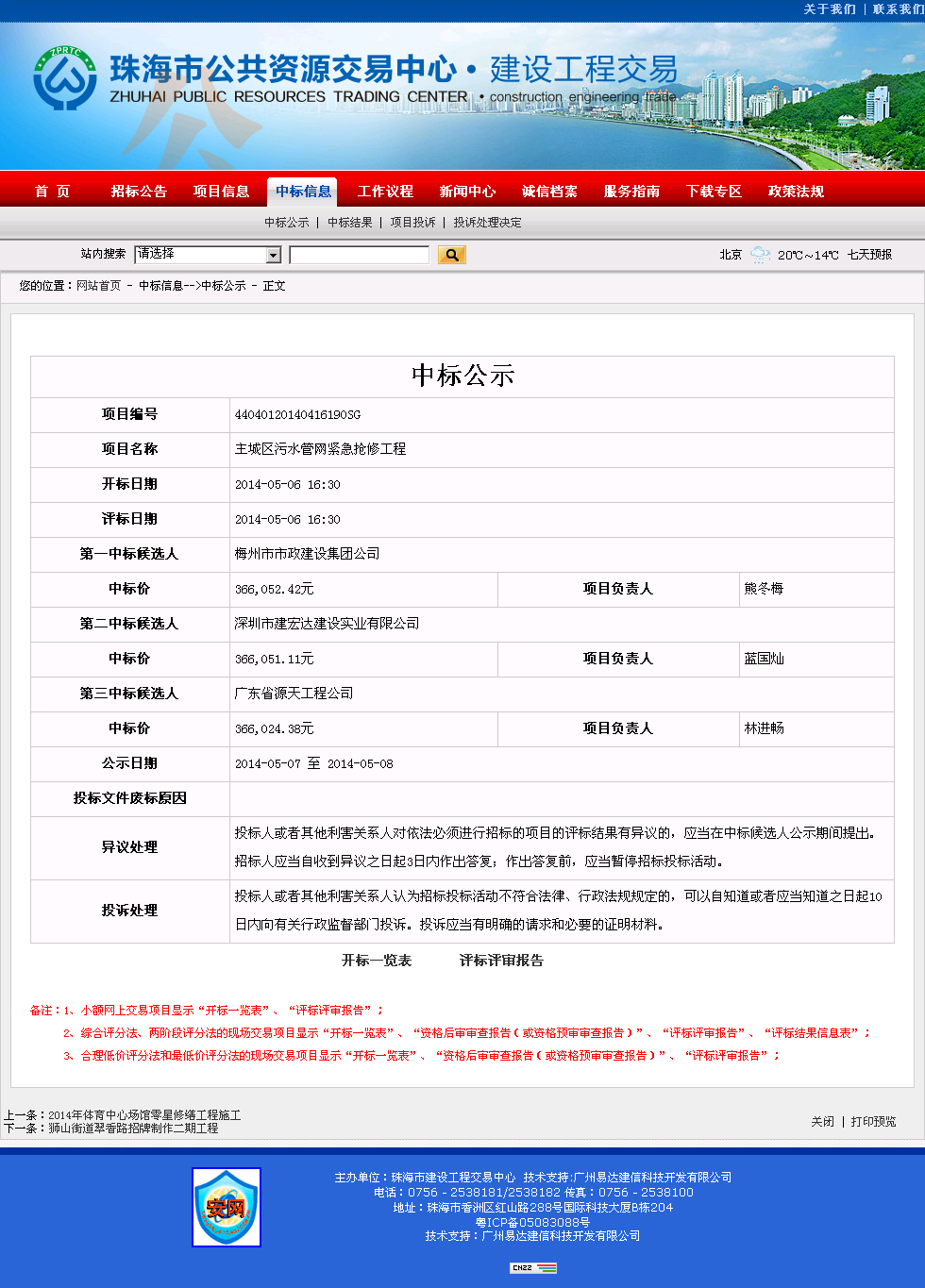Open the 项目信息 navigation tab
Viewport: 925px width, 1288px height.
(222, 192)
